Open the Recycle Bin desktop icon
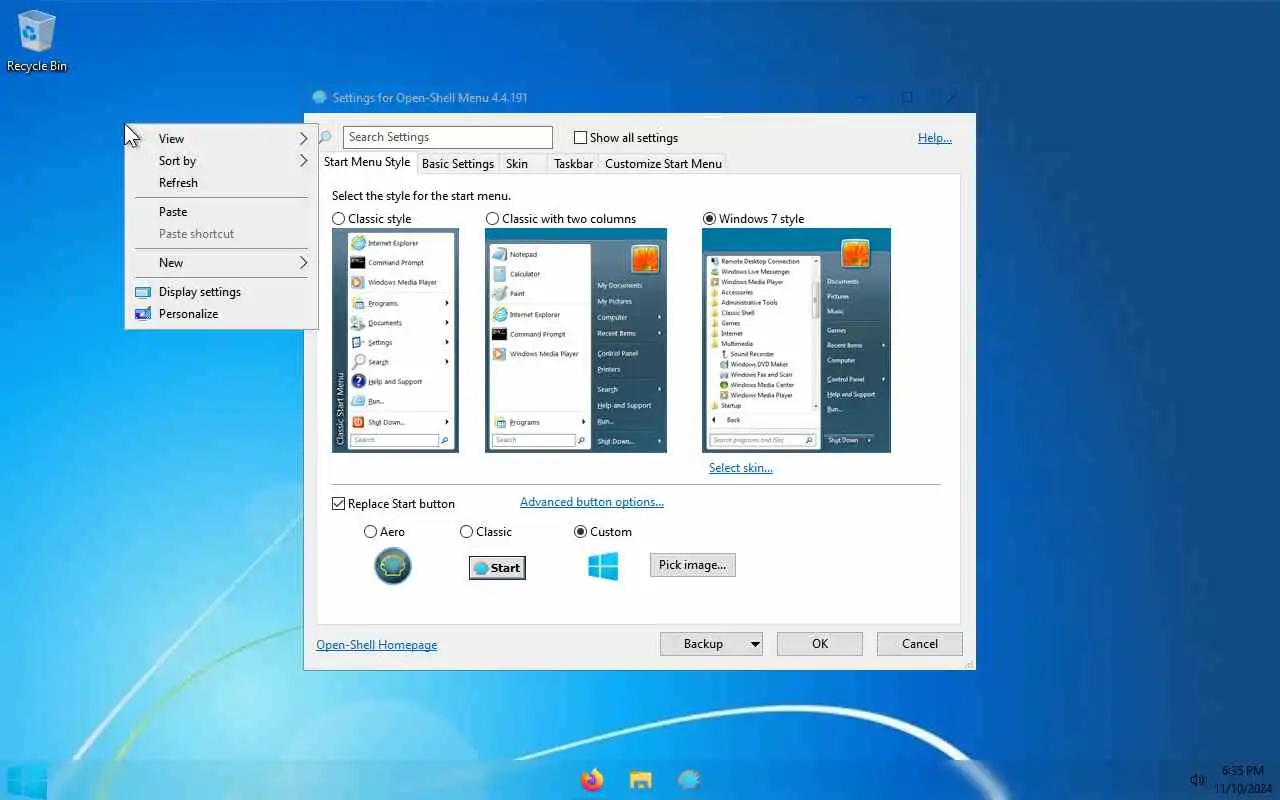Viewport: 1280px width, 800px height. click(x=36, y=41)
